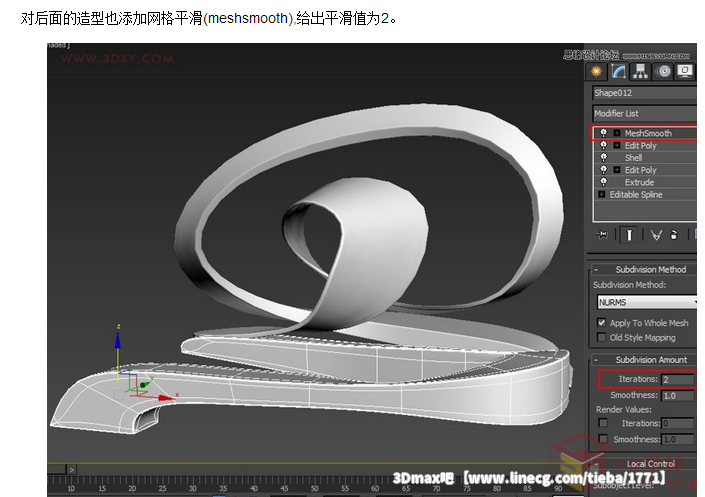The image size is (705, 497).
Task: Expand first Edit Poly plus box
Action: [x=617, y=145]
